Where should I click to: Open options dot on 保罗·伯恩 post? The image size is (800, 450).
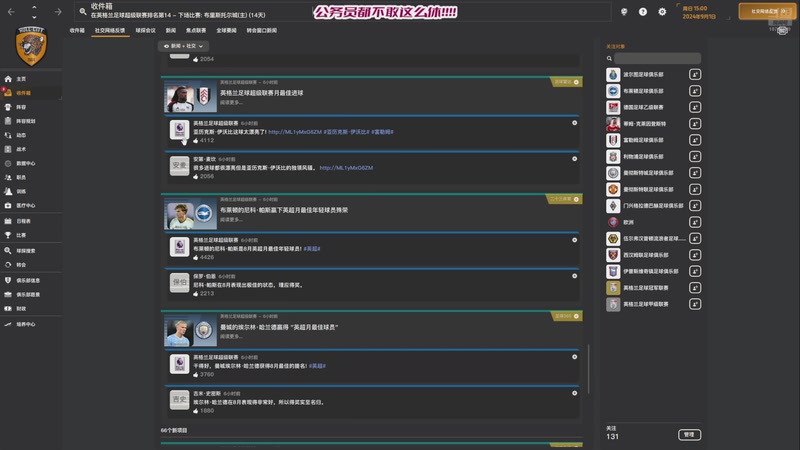click(574, 276)
